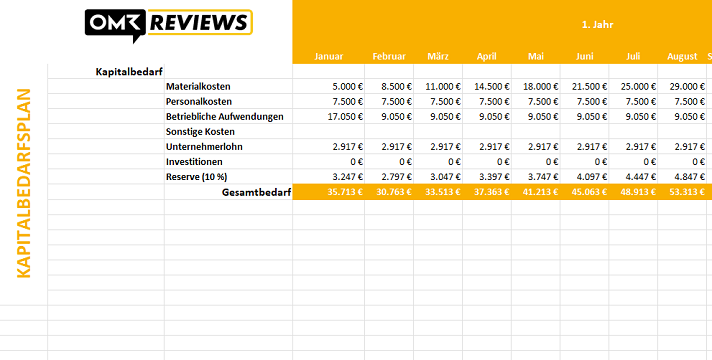The image size is (712, 360).
Task: Click the Januar column header
Action: pos(329,57)
